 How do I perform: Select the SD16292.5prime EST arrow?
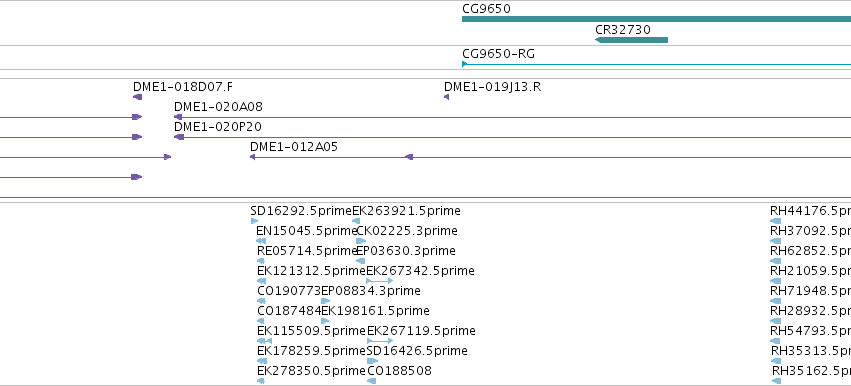[x=255, y=221]
